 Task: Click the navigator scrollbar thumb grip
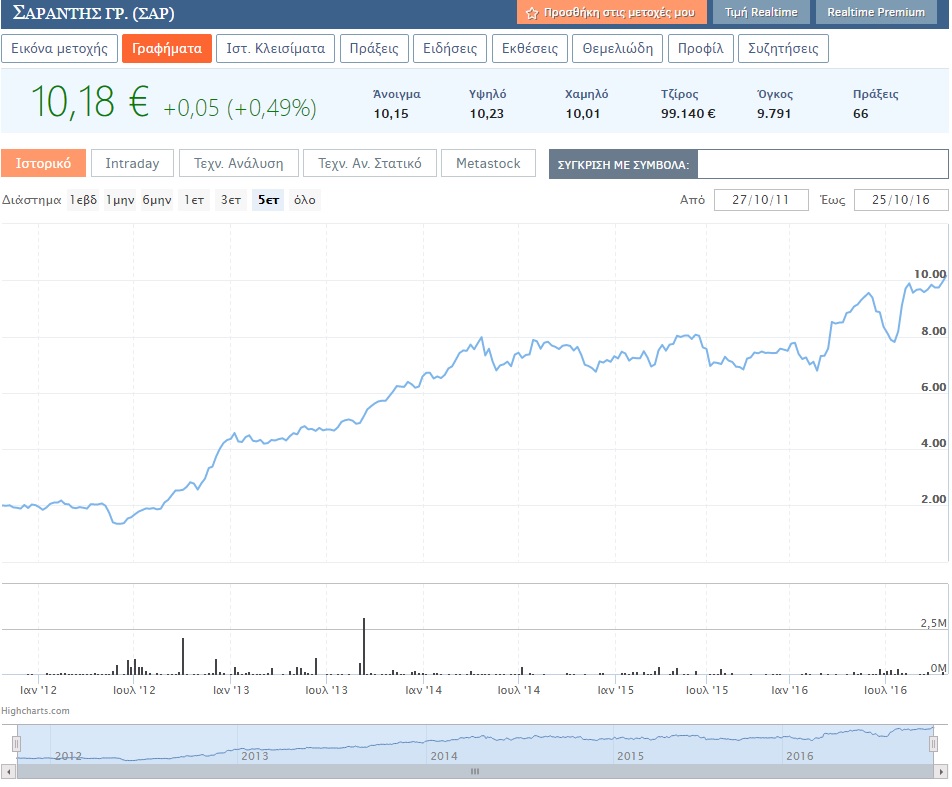pos(475,772)
